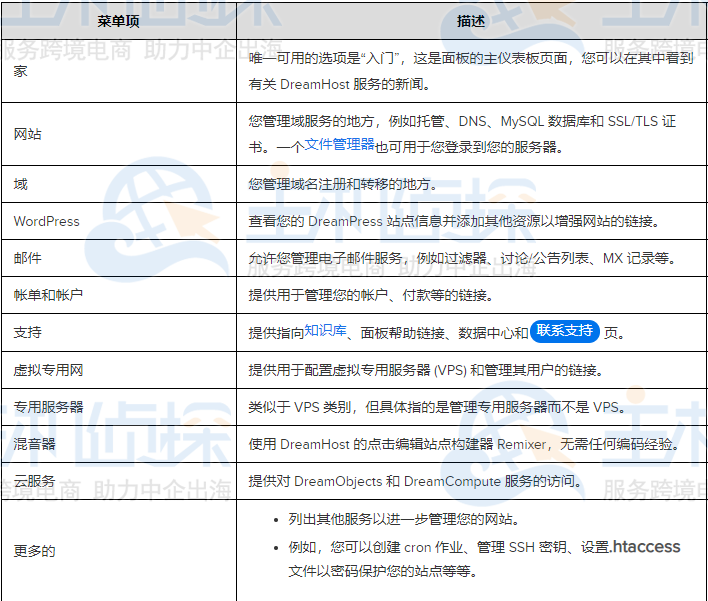Click the 邮件 menu item cell

pos(119,258)
